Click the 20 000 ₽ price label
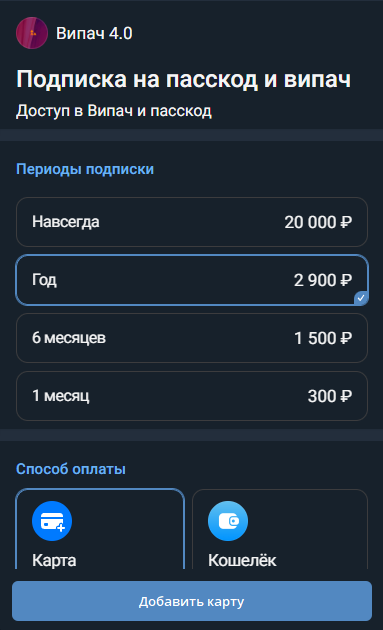This screenshot has height=630, width=383. [318, 222]
